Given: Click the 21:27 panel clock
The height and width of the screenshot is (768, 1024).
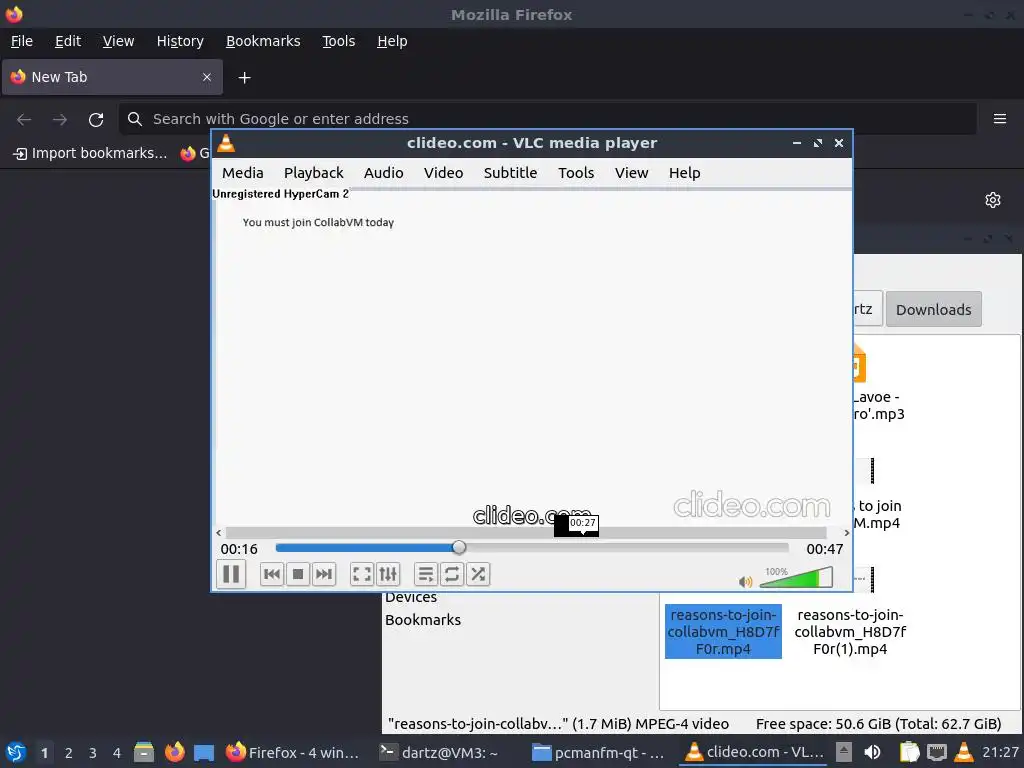Looking at the screenshot, I should pyautogui.click(x=1000, y=752).
